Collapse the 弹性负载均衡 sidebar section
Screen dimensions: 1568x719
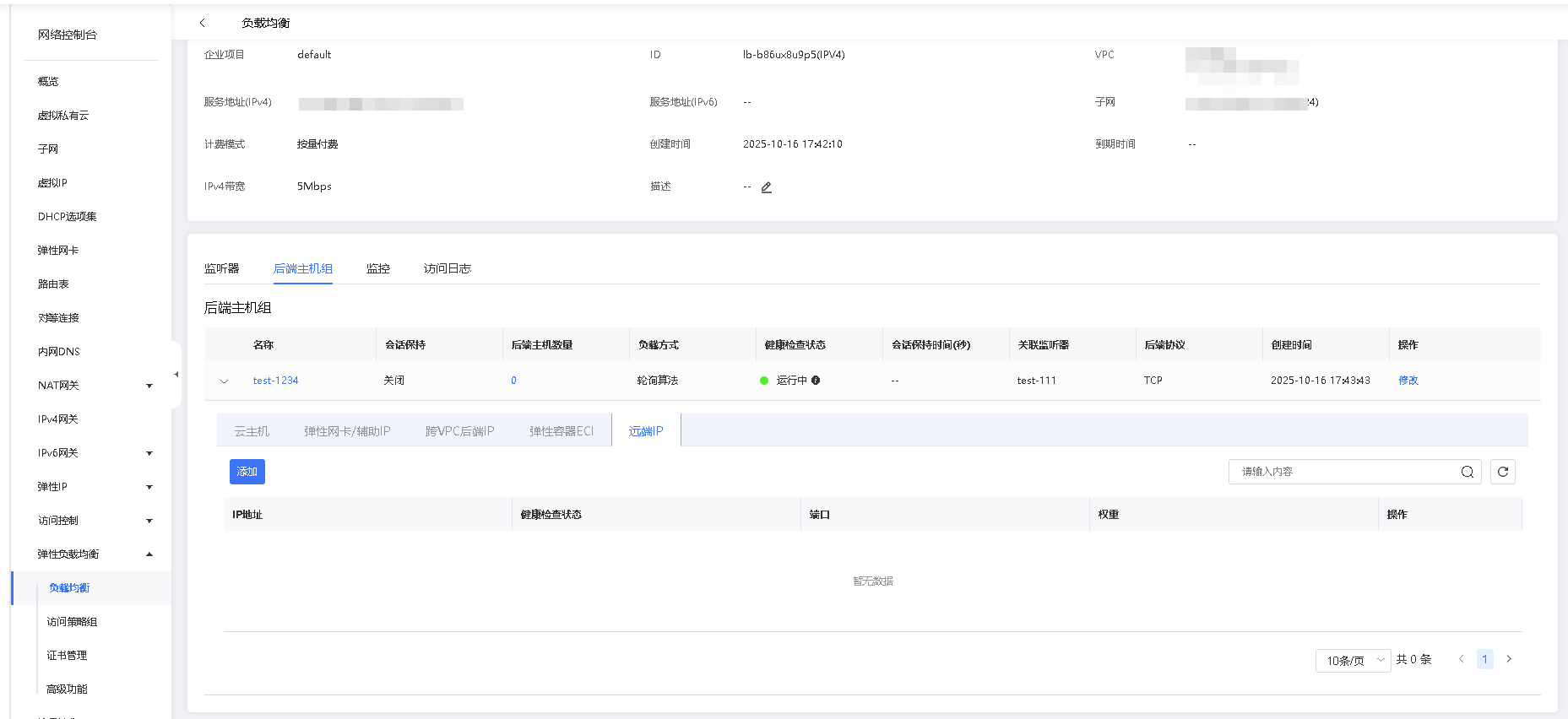point(149,554)
